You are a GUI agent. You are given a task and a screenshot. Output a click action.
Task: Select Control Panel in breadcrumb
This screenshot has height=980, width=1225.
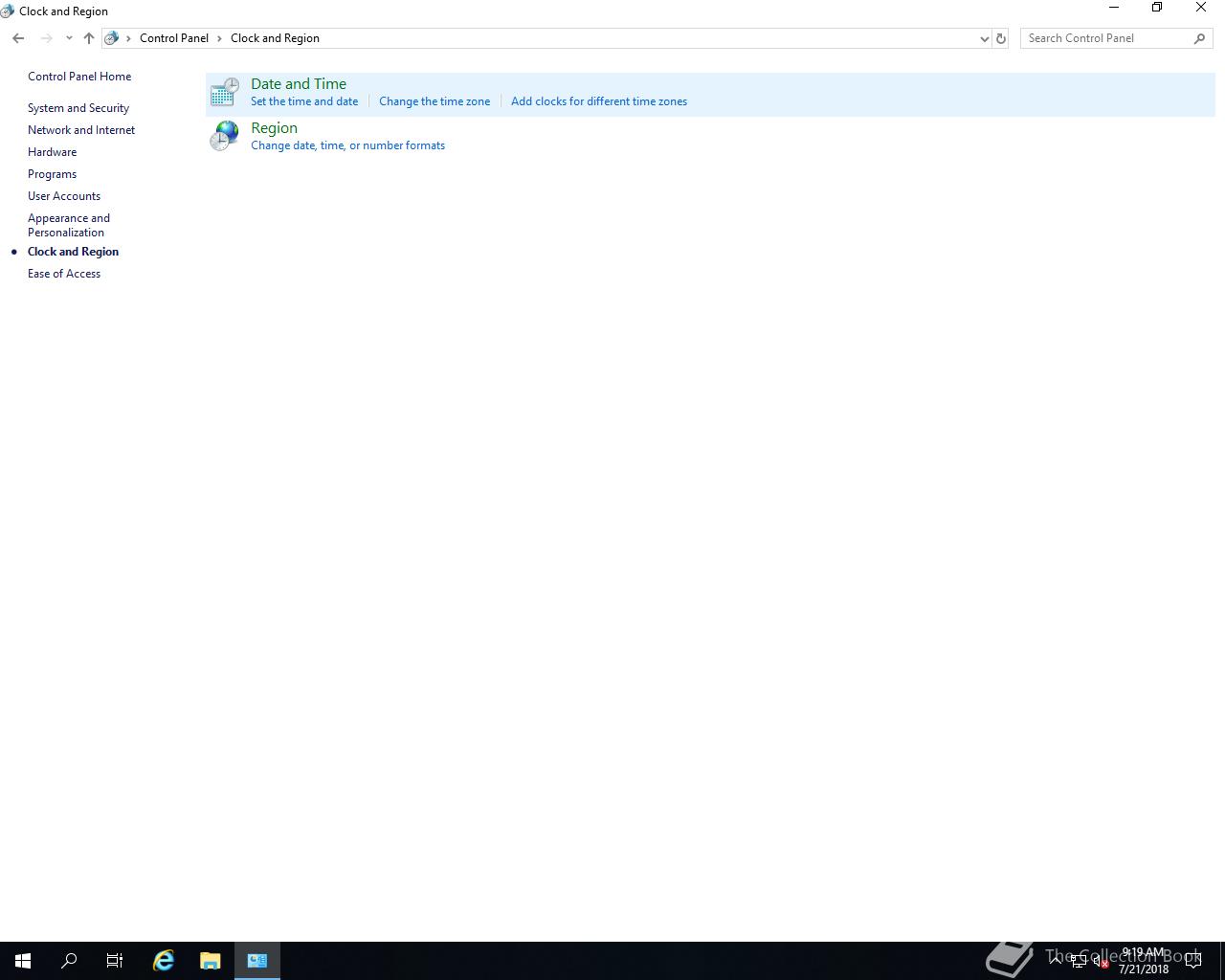pyautogui.click(x=174, y=38)
